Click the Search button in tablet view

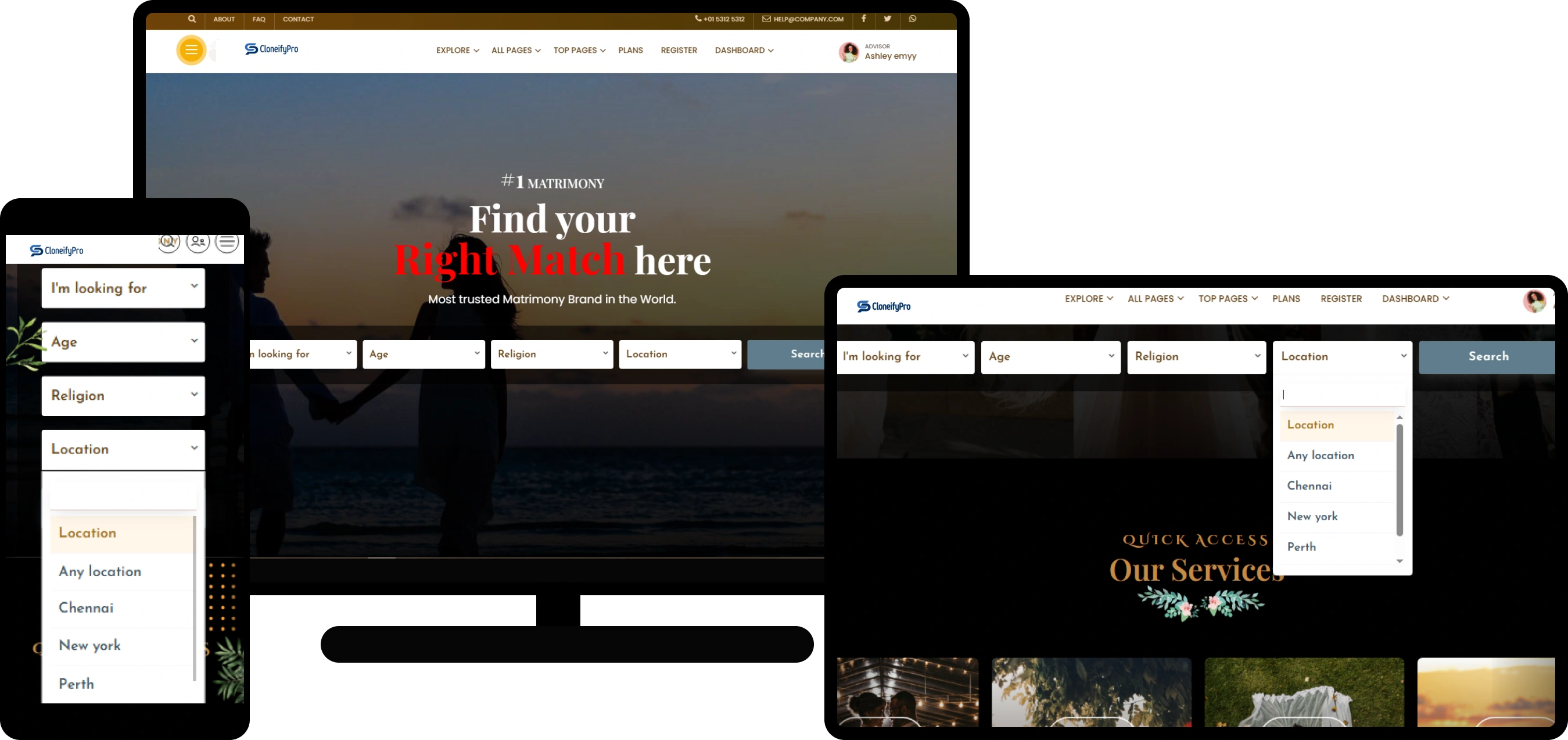pos(1488,356)
